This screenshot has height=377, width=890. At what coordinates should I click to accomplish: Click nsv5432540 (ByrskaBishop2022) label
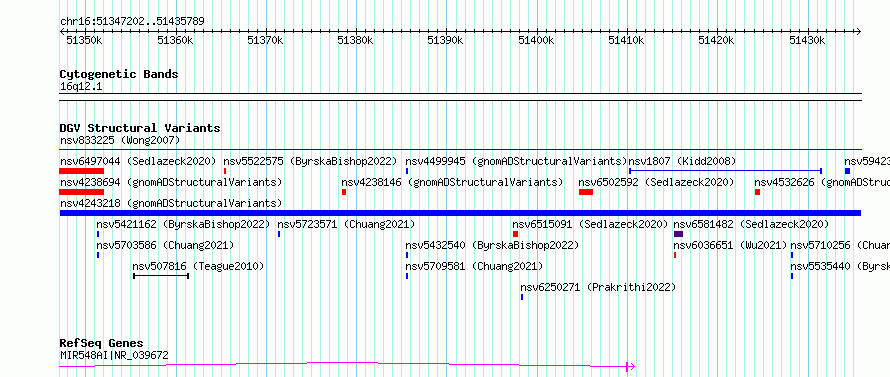492,245
